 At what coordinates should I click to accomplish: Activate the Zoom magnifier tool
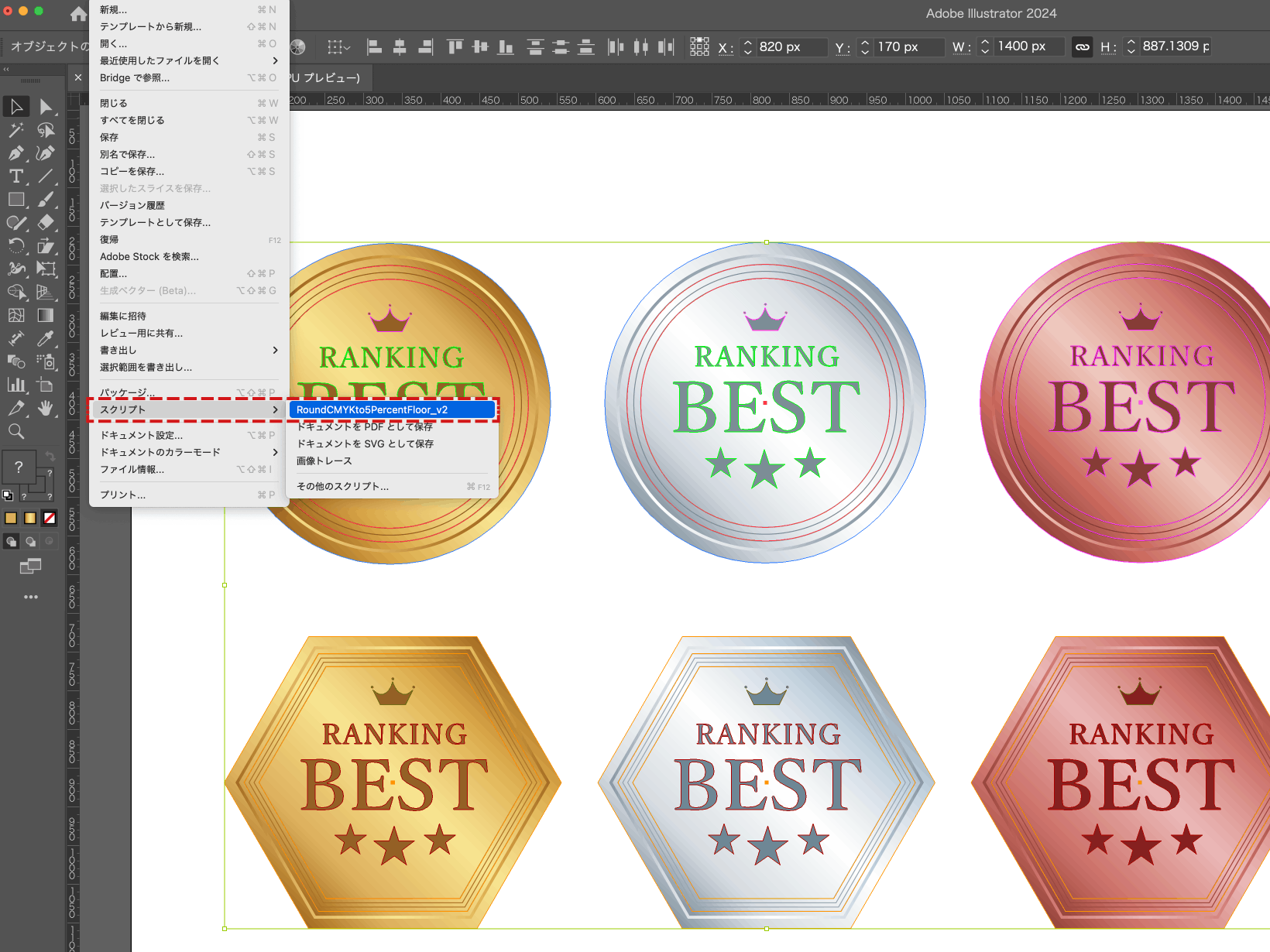point(15,432)
